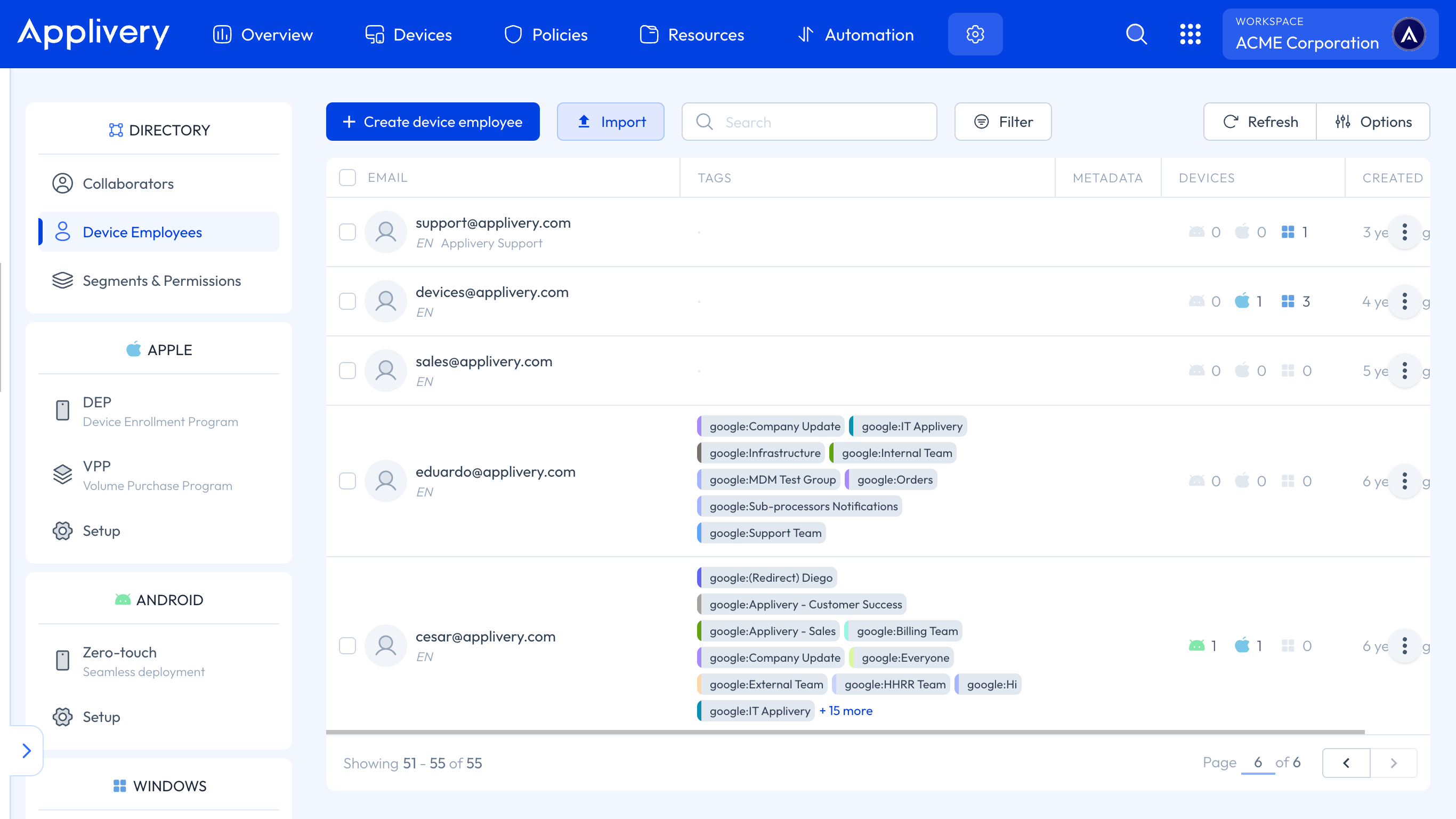Open the apps grid launcher icon
The height and width of the screenshot is (819, 1456).
1190,35
